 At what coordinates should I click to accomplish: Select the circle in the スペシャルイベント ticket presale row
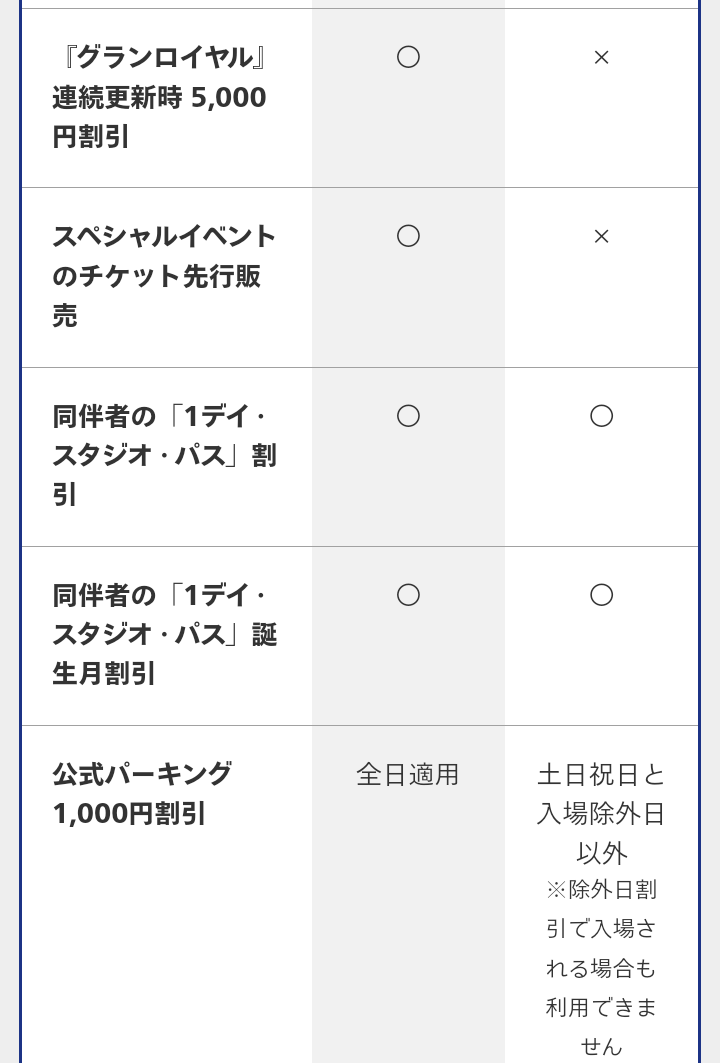coord(408,236)
